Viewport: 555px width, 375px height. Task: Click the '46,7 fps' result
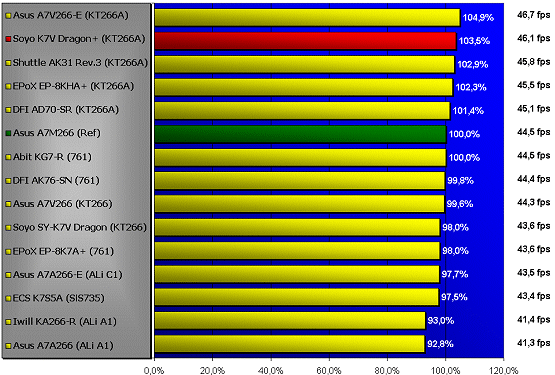(534, 15)
